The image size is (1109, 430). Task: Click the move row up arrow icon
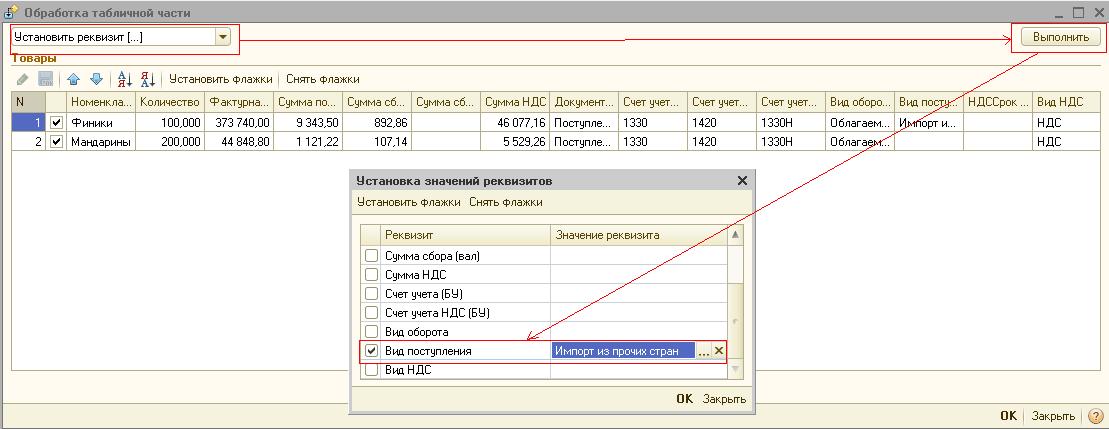click(73, 79)
